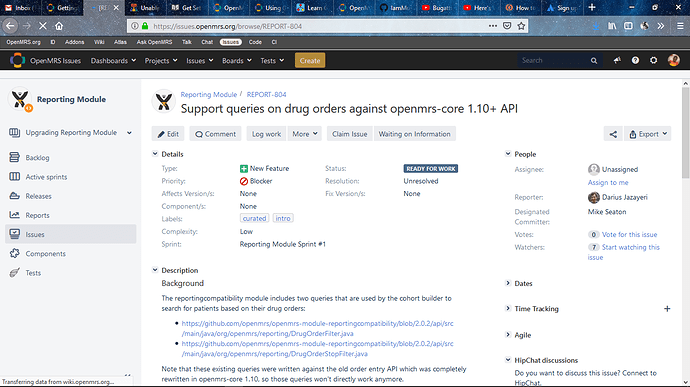Open the Tests dropdown in the top navigation

coord(272,61)
